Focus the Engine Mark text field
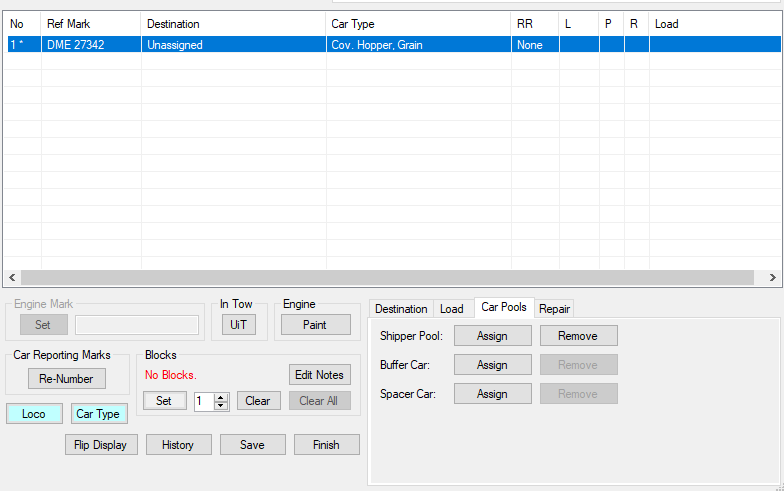784x491 pixels. click(x=136, y=325)
